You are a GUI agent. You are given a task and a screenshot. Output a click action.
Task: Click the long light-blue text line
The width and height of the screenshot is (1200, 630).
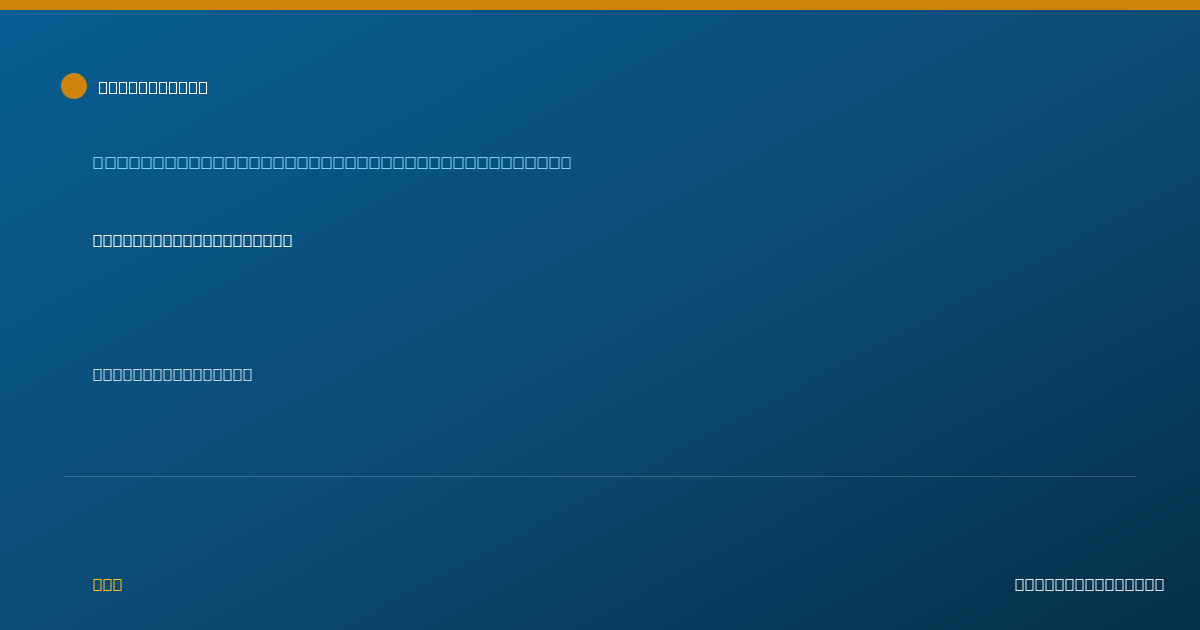click(332, 162)
